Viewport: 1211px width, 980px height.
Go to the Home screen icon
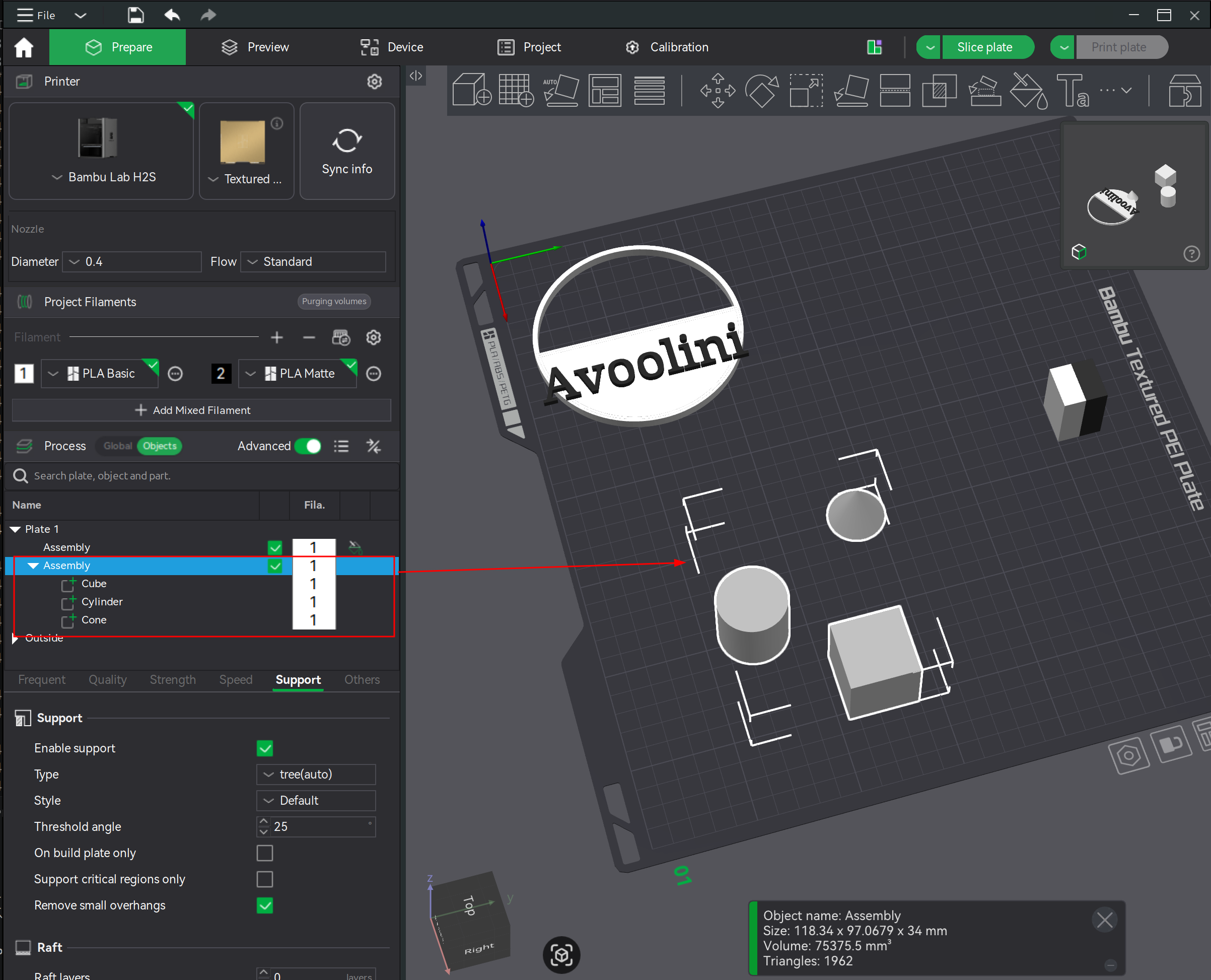24,47
